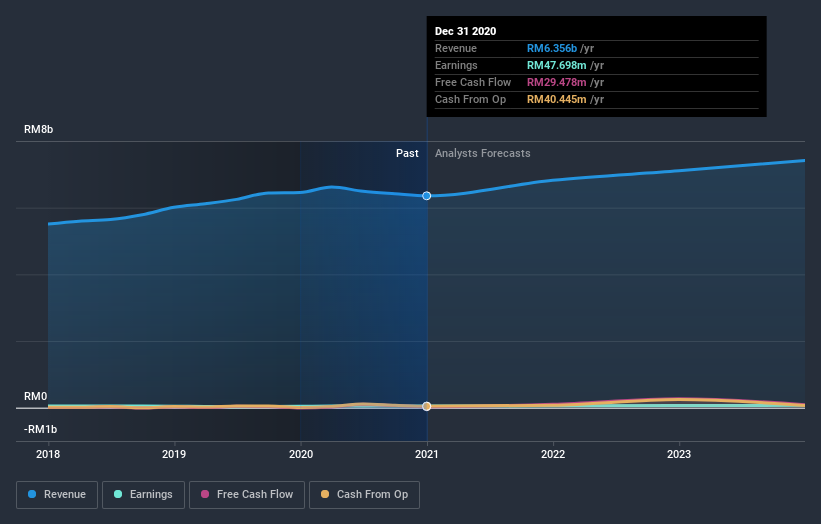Viewport: 821px width, 524px height.
Task: Click the RM6.356b revenue value
Action: [x=552, y=49]
